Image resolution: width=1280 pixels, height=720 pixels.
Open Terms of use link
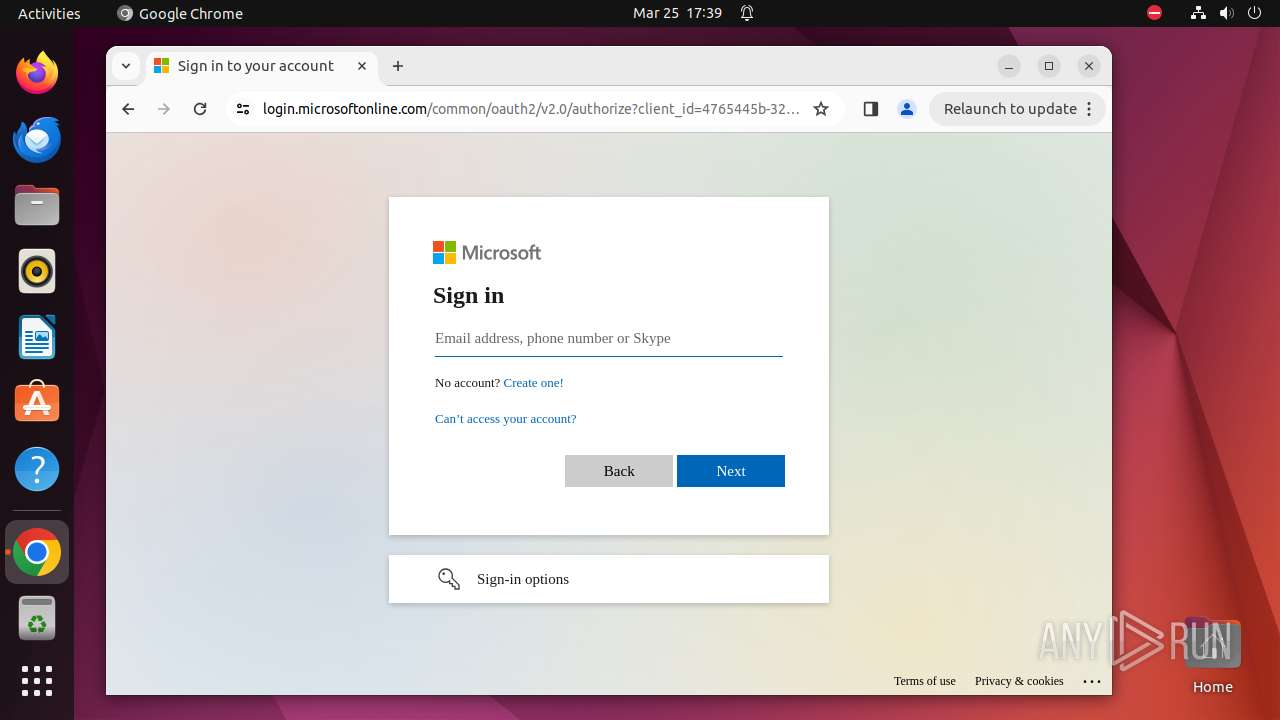pyautogui.click(x=925, y=681)
